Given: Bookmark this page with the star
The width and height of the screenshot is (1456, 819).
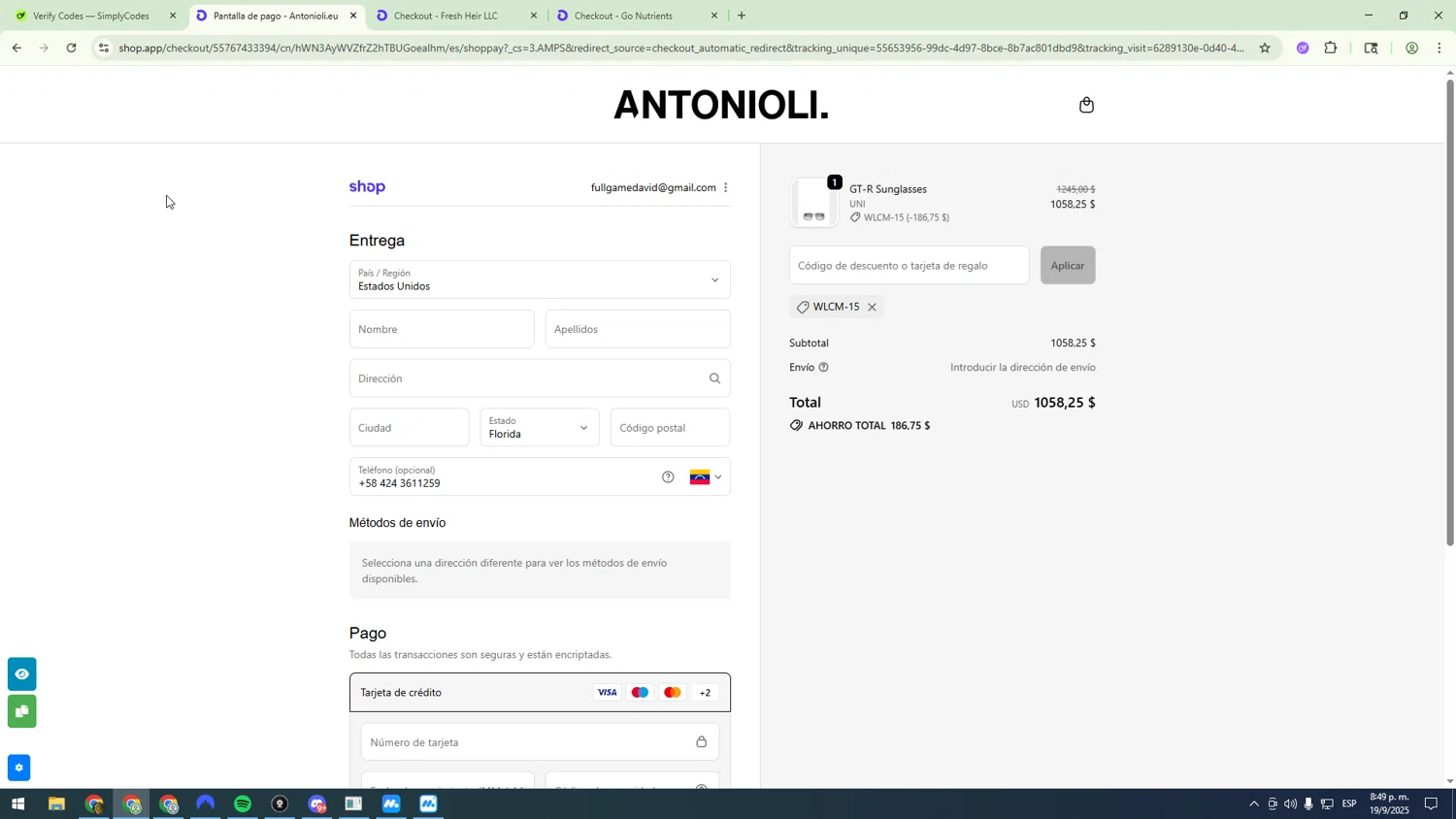Looking at the screenshot, I should coord(1264,48).
